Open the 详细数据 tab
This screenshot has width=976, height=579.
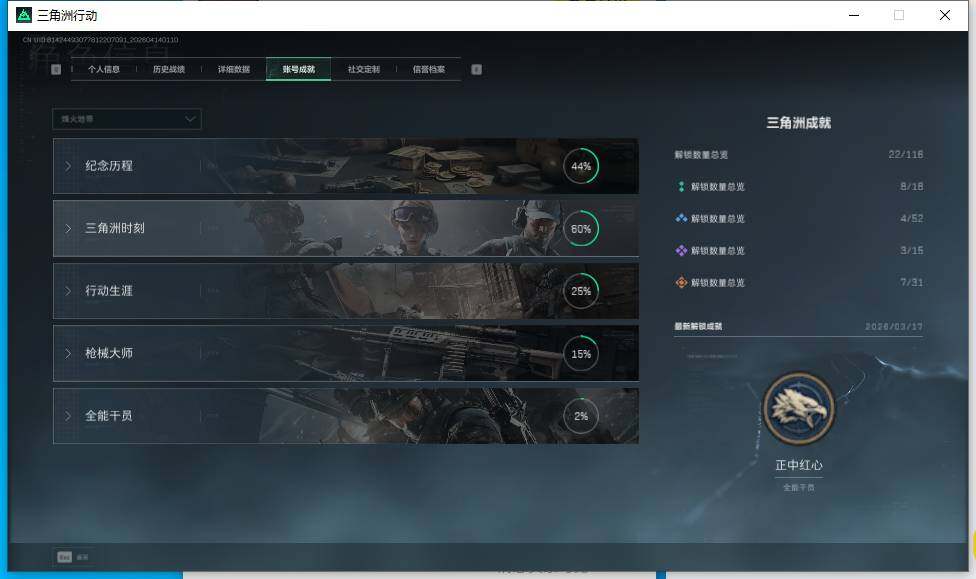[233, 69]
